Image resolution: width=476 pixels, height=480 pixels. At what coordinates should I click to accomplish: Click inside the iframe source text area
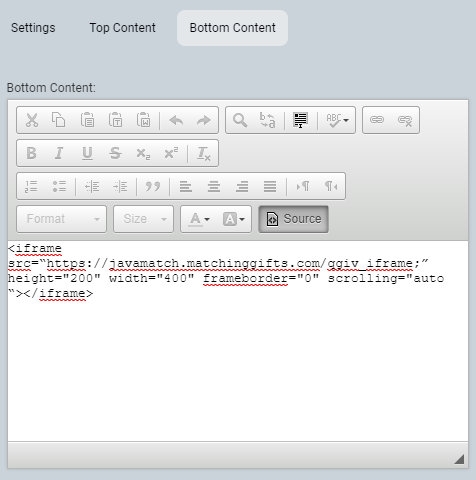[x=238, y=341]
